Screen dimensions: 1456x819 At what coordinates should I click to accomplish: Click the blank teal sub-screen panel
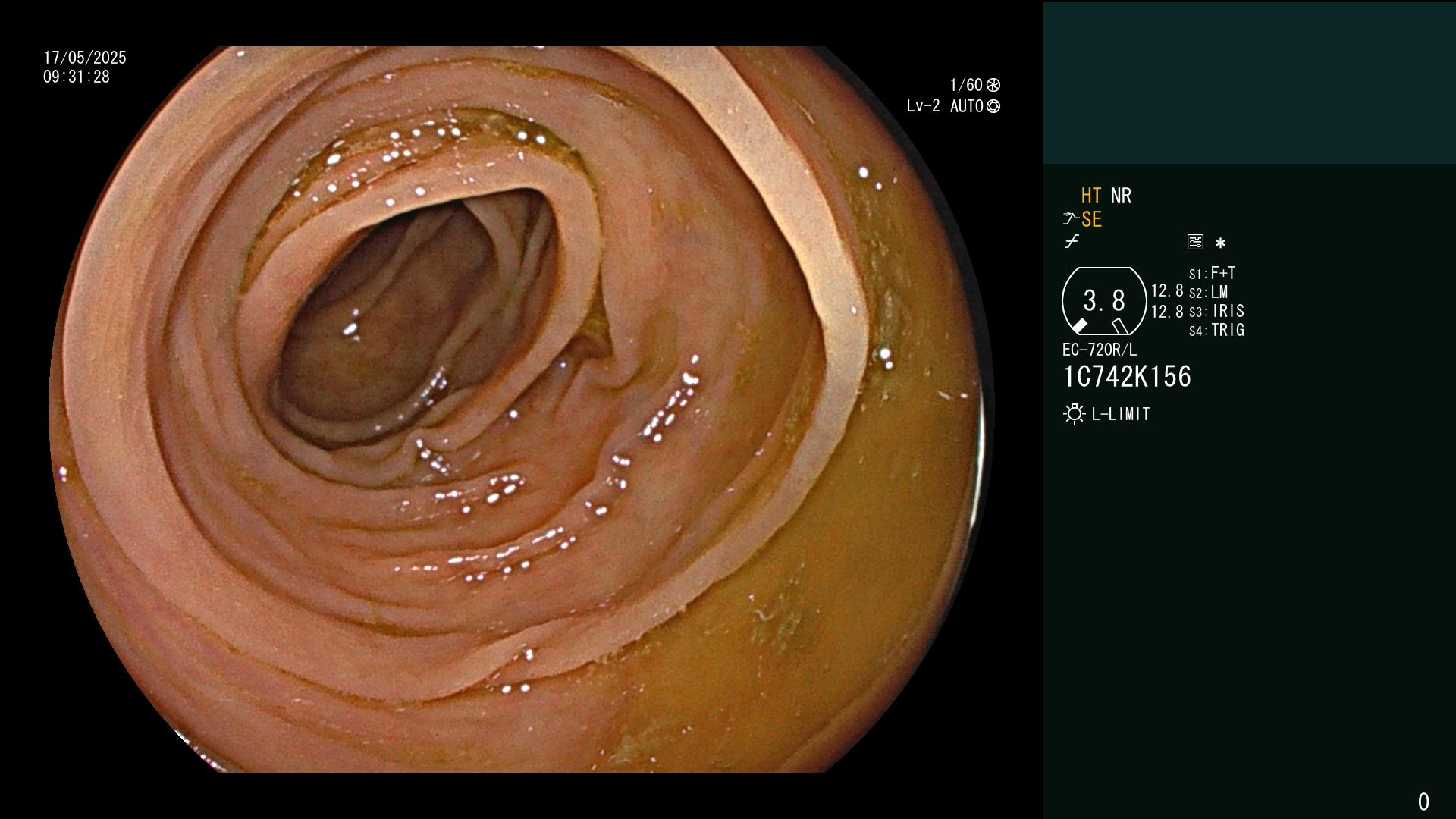[x=1249, y=83]
